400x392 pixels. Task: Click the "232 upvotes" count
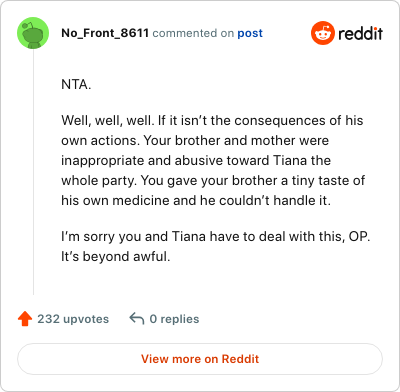point(73,319)
